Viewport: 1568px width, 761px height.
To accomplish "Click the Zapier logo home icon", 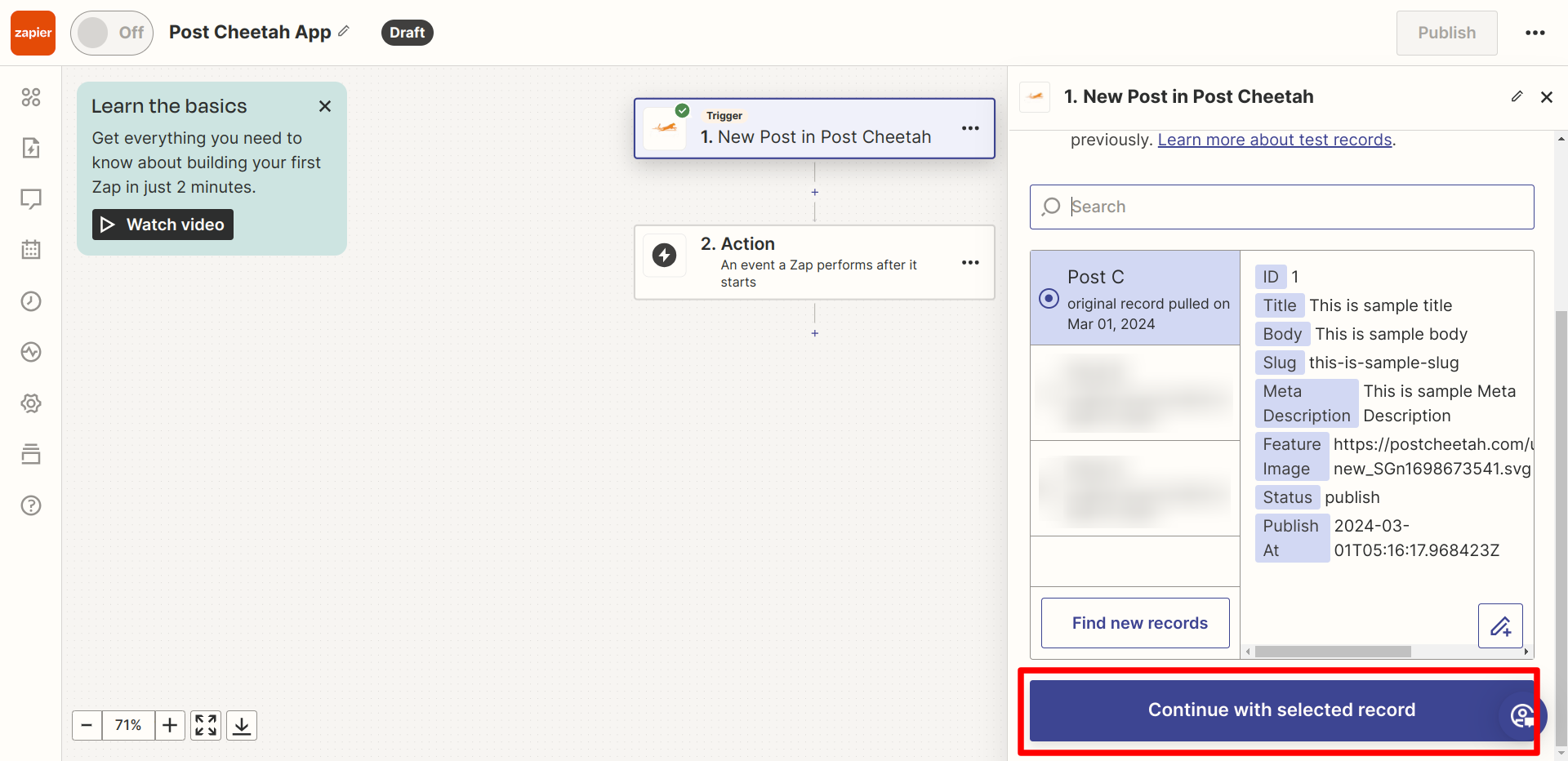I will coord(33,33).
